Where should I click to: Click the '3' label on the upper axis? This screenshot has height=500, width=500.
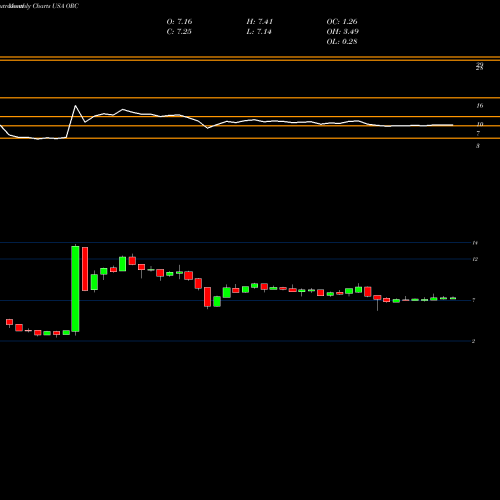tap(478, 146)
